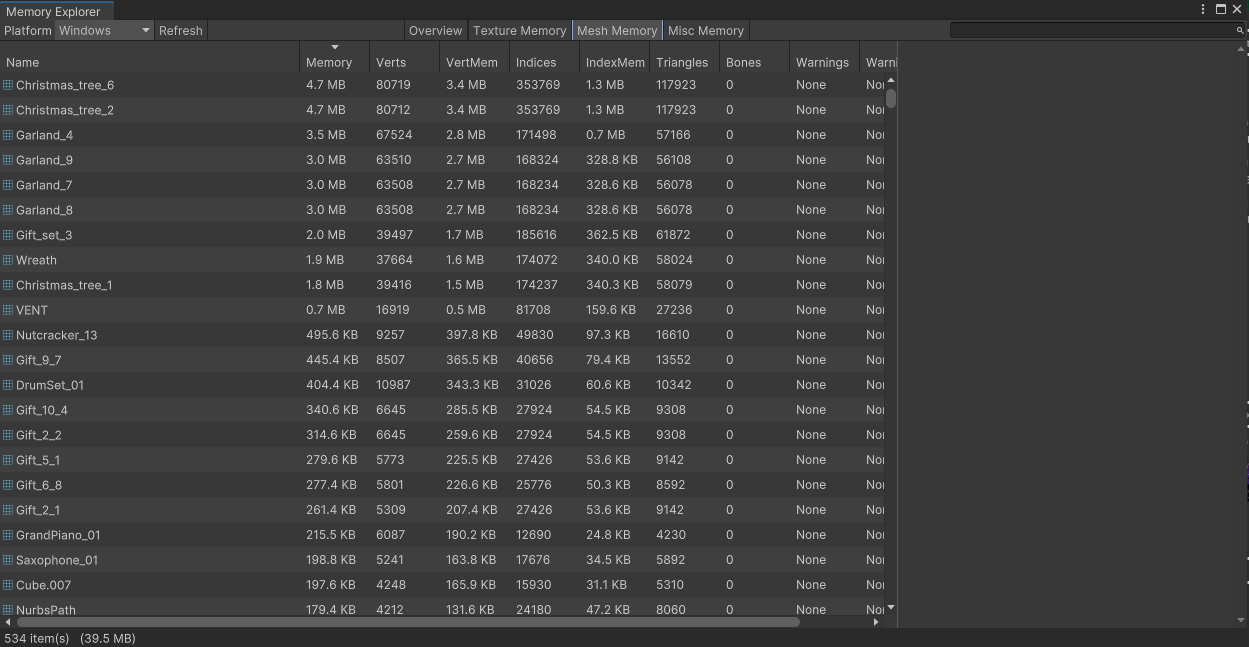Click the mesh icon beside Wreath
This screenshot has height=647, width=1249.
pos(8,260)
